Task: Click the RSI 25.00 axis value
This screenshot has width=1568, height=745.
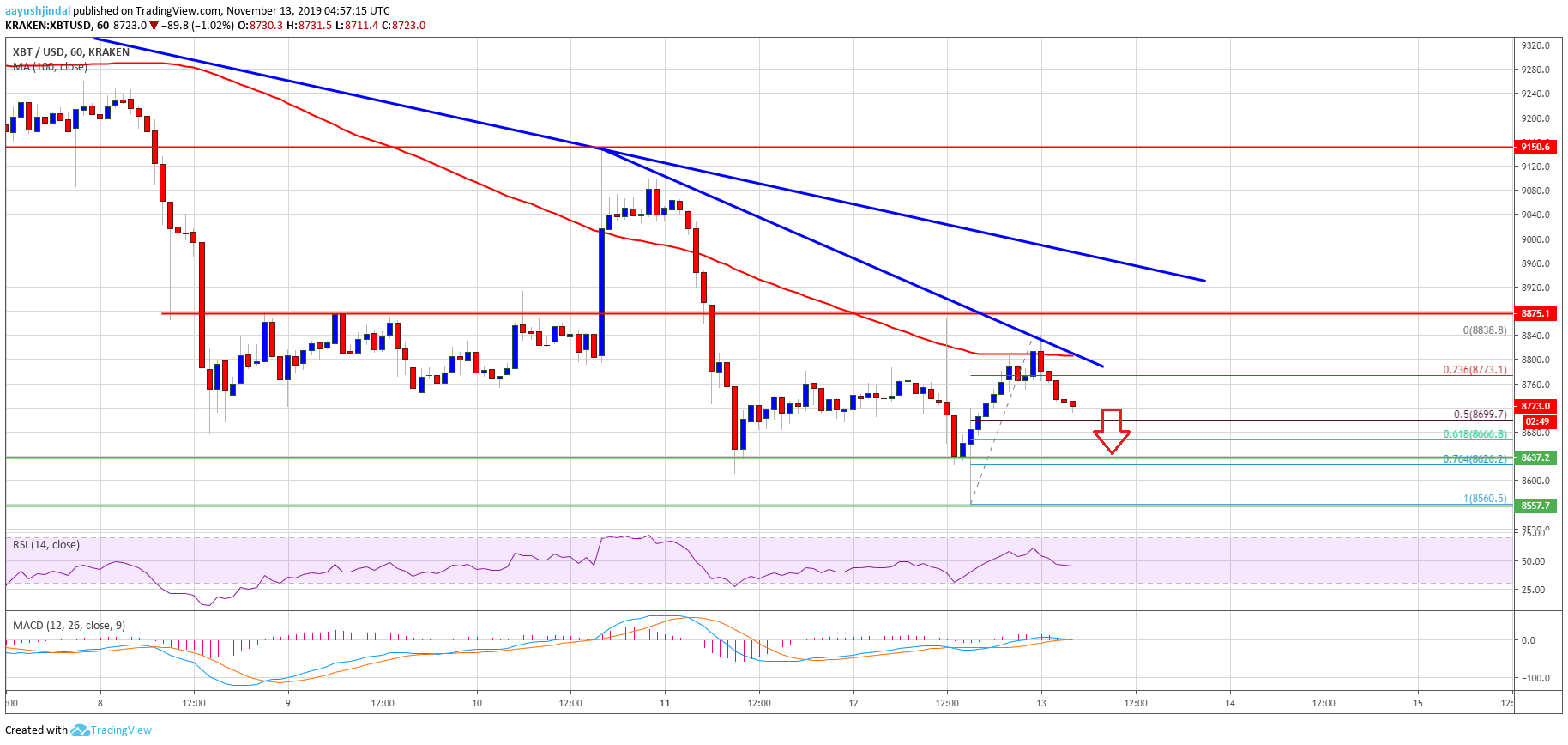Action: pyautogui.click(x=1533, y=590)
